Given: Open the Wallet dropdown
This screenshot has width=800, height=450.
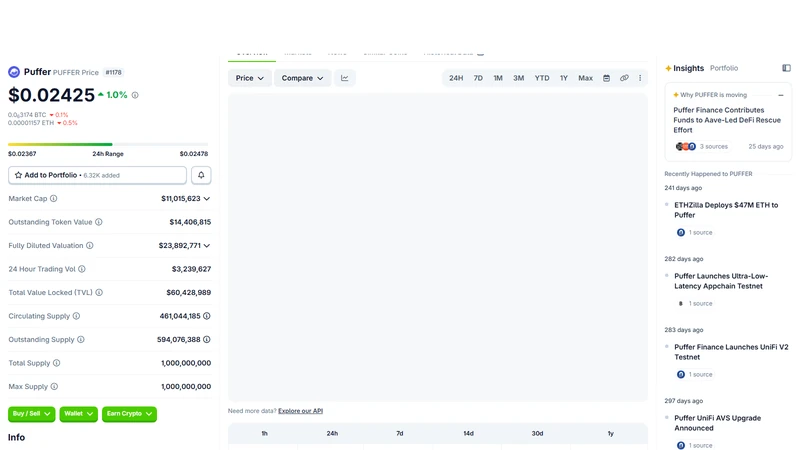Looking at the screenshot, I should 79,414.
